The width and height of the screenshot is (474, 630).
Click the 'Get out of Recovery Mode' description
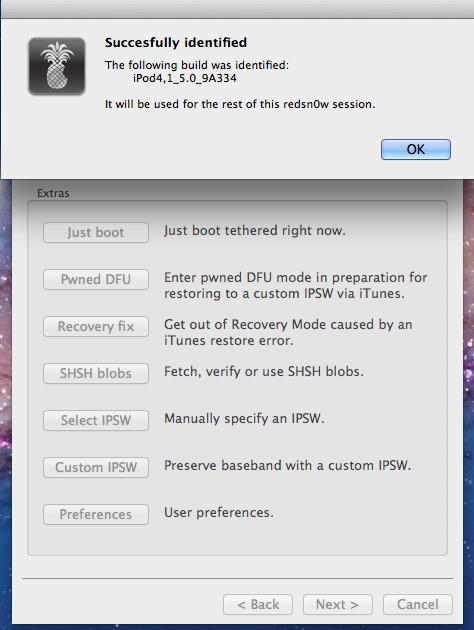[288, 332]
